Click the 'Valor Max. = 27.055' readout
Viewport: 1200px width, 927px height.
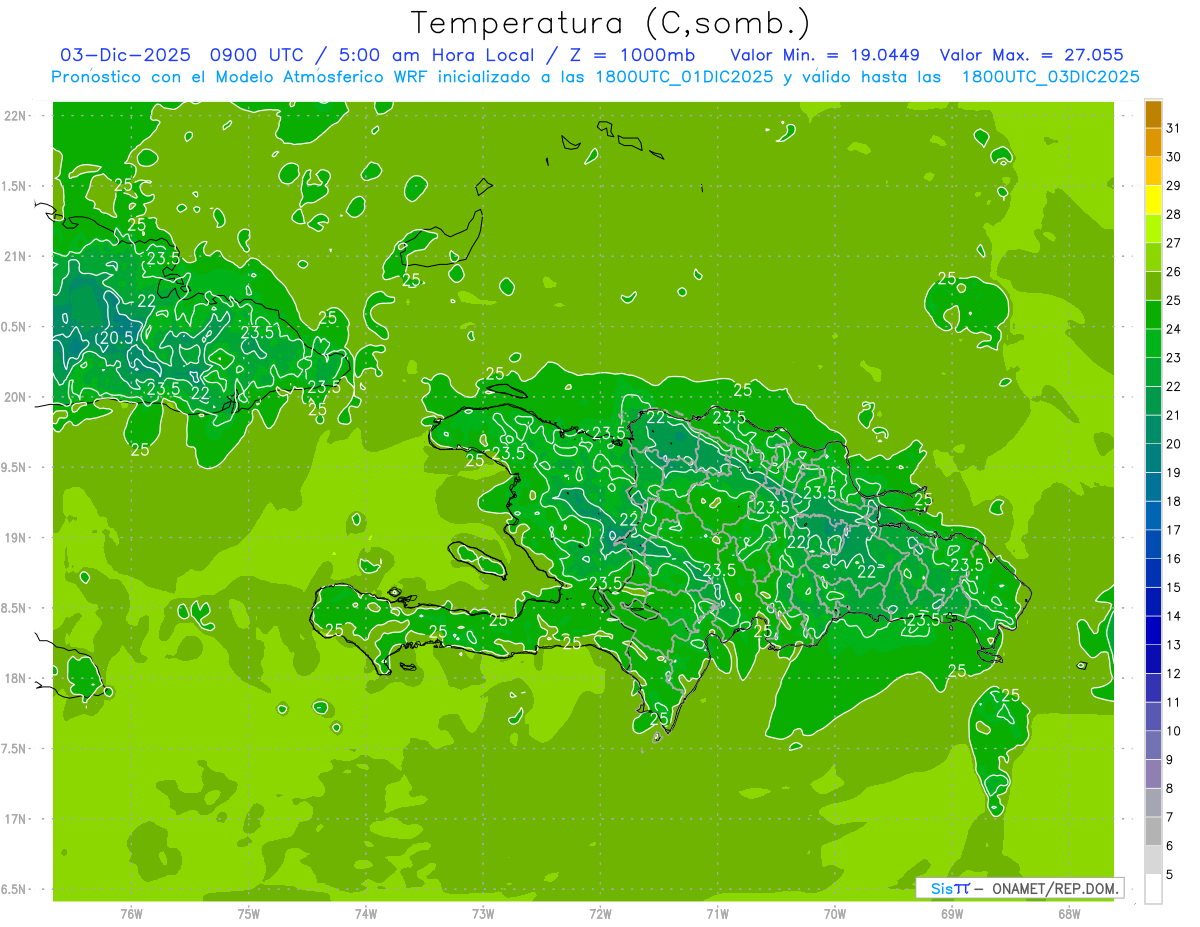click(x=1030, y=55)
